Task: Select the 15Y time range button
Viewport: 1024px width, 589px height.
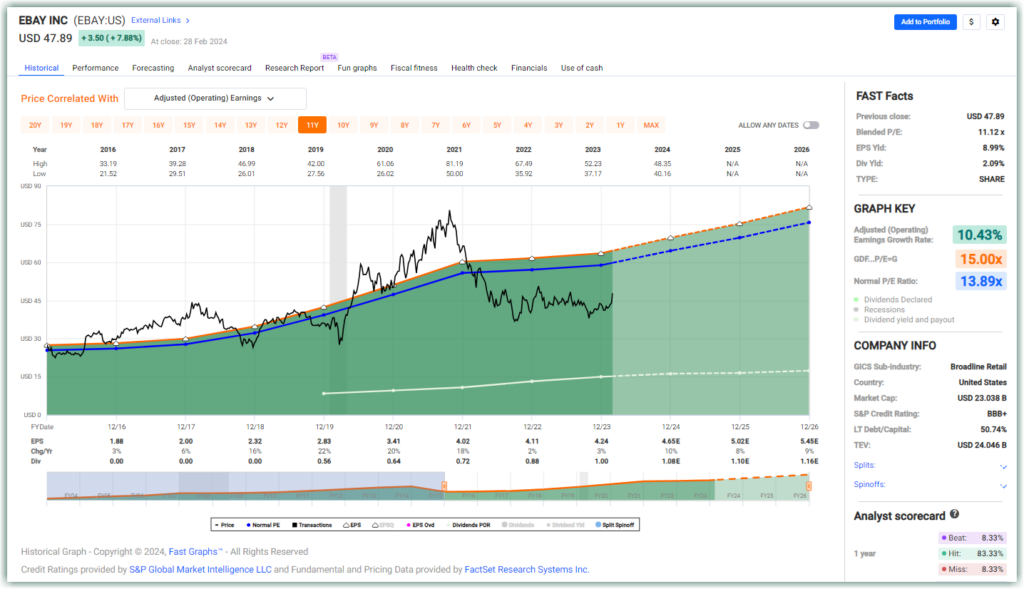Action: coord(189,125)
